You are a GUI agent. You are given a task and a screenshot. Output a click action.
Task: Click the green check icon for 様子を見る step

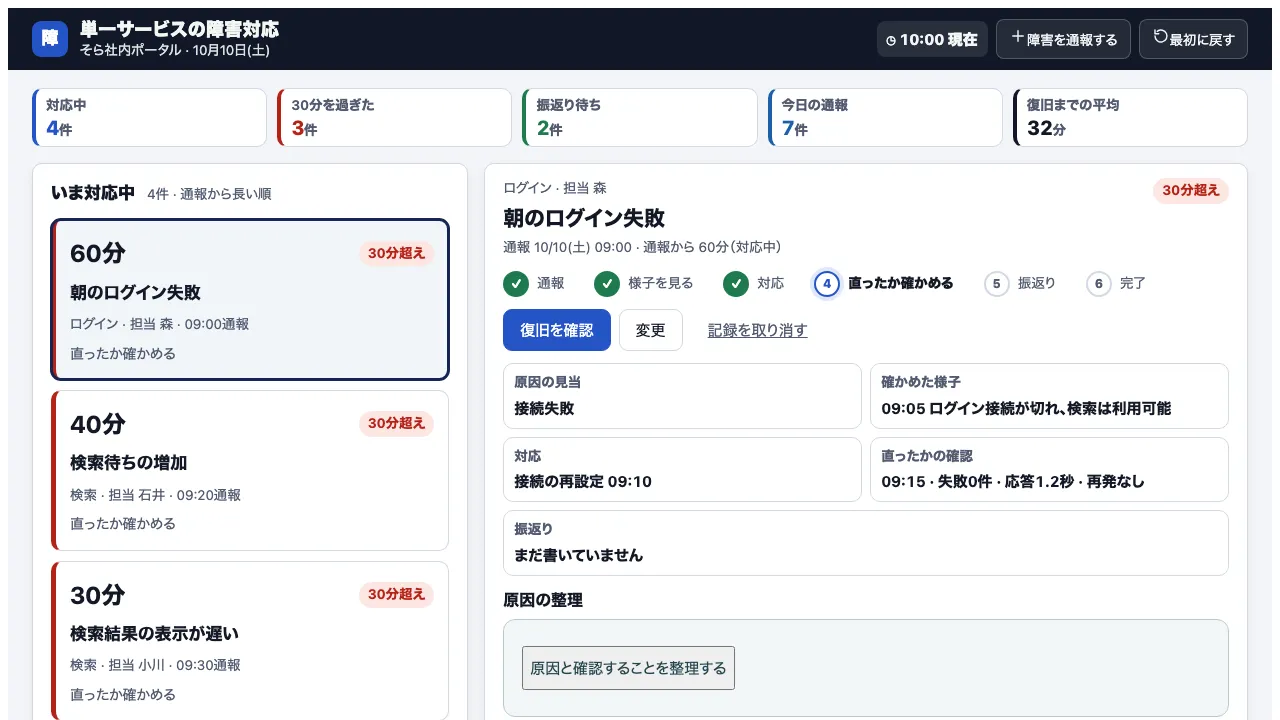click(607, 284)
